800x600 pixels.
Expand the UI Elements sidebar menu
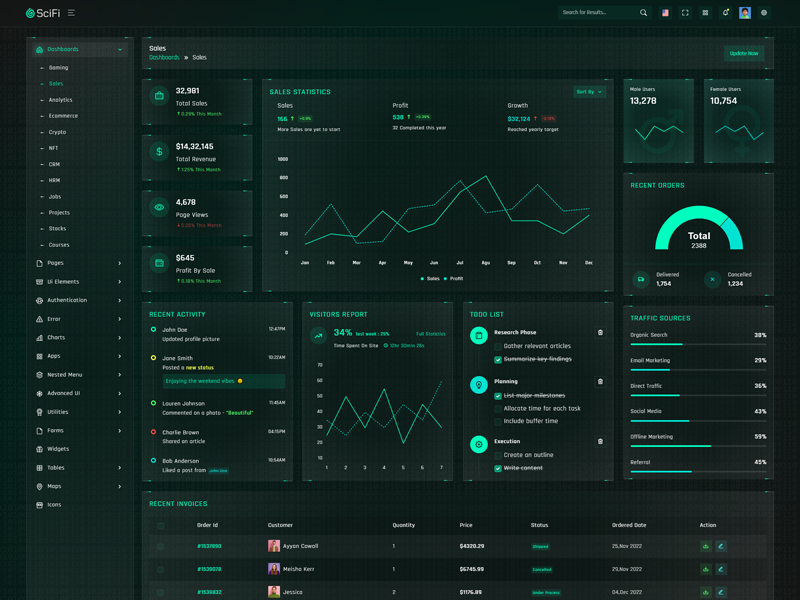pyautogui.click(x=78, y=282)
